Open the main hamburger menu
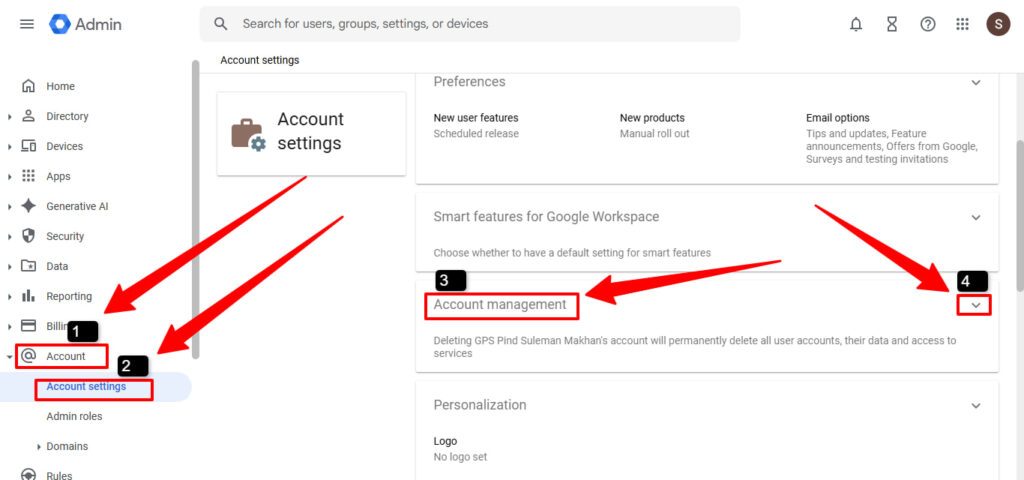Viewport: 1024px width, 480px height. tap(27, 24)
